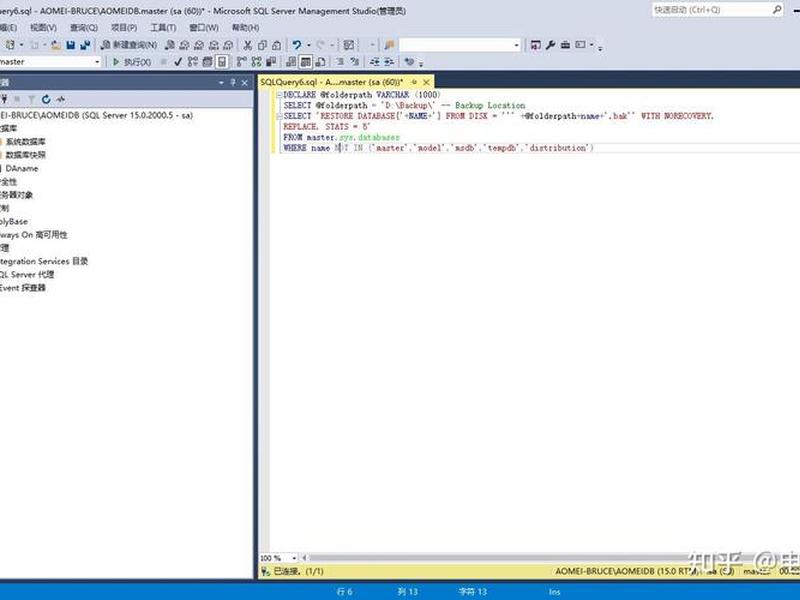Viewport: 800px width, 600px height.
Task: Select the Integration Services 目录 node
Action: point(44,261)
